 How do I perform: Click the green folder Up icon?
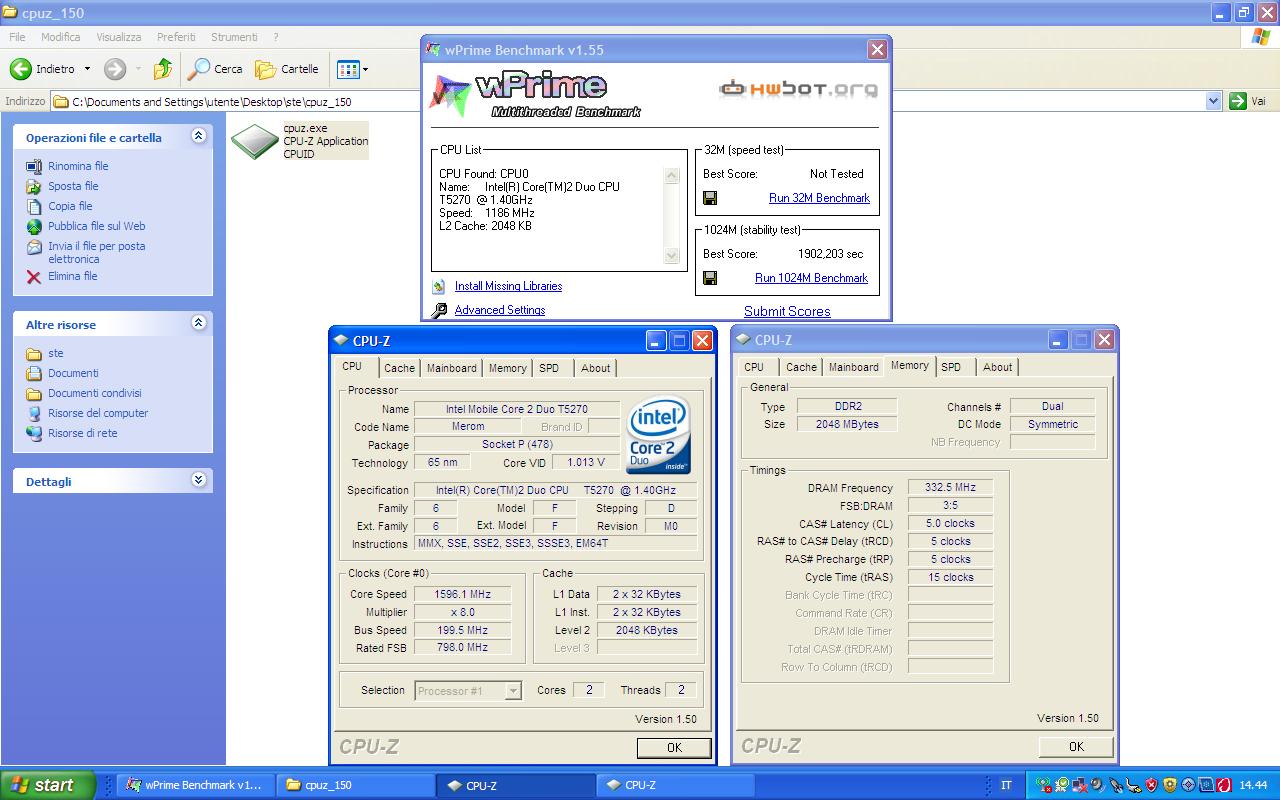[163, 69]
